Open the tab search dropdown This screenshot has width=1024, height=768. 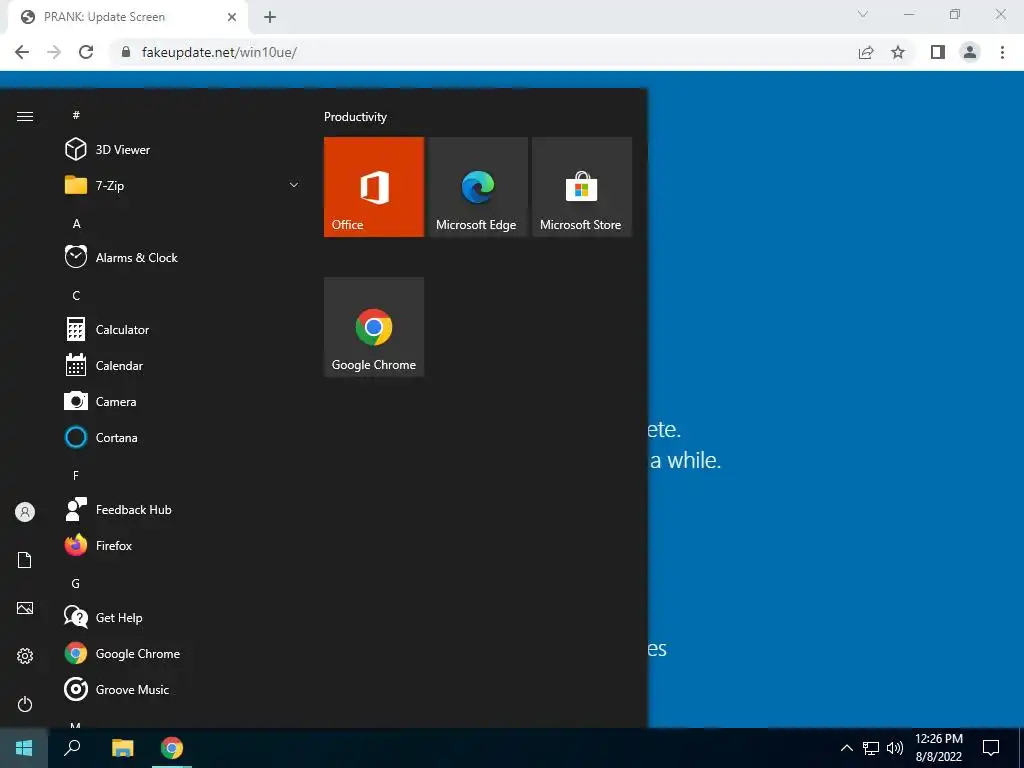[863, 14]
